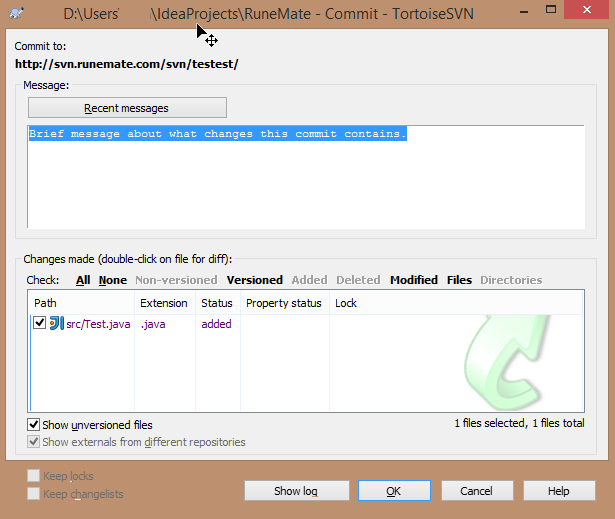Toggle Show externals from different repositories checkbox
The image size is (615, 519).
33,442
